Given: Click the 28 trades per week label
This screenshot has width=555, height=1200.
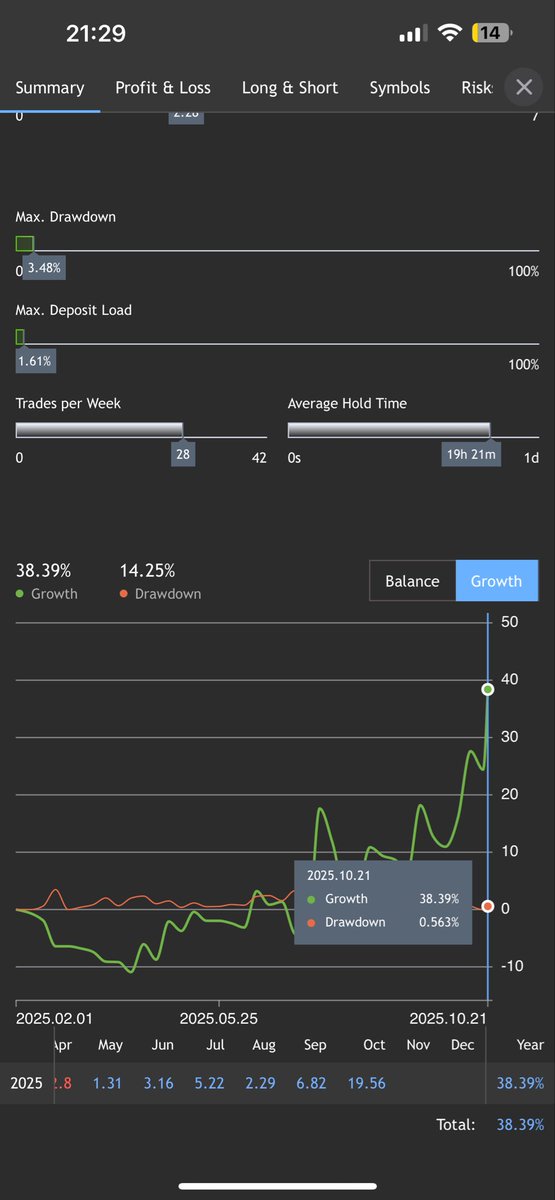Looking at the screenshot, I should (183, 454).
